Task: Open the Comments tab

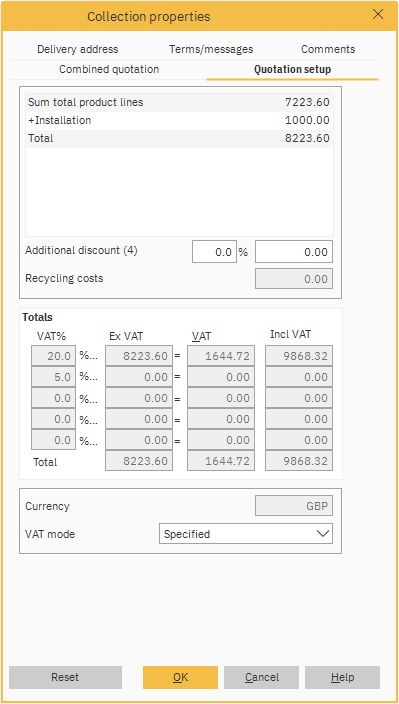Action: (328, 49)
